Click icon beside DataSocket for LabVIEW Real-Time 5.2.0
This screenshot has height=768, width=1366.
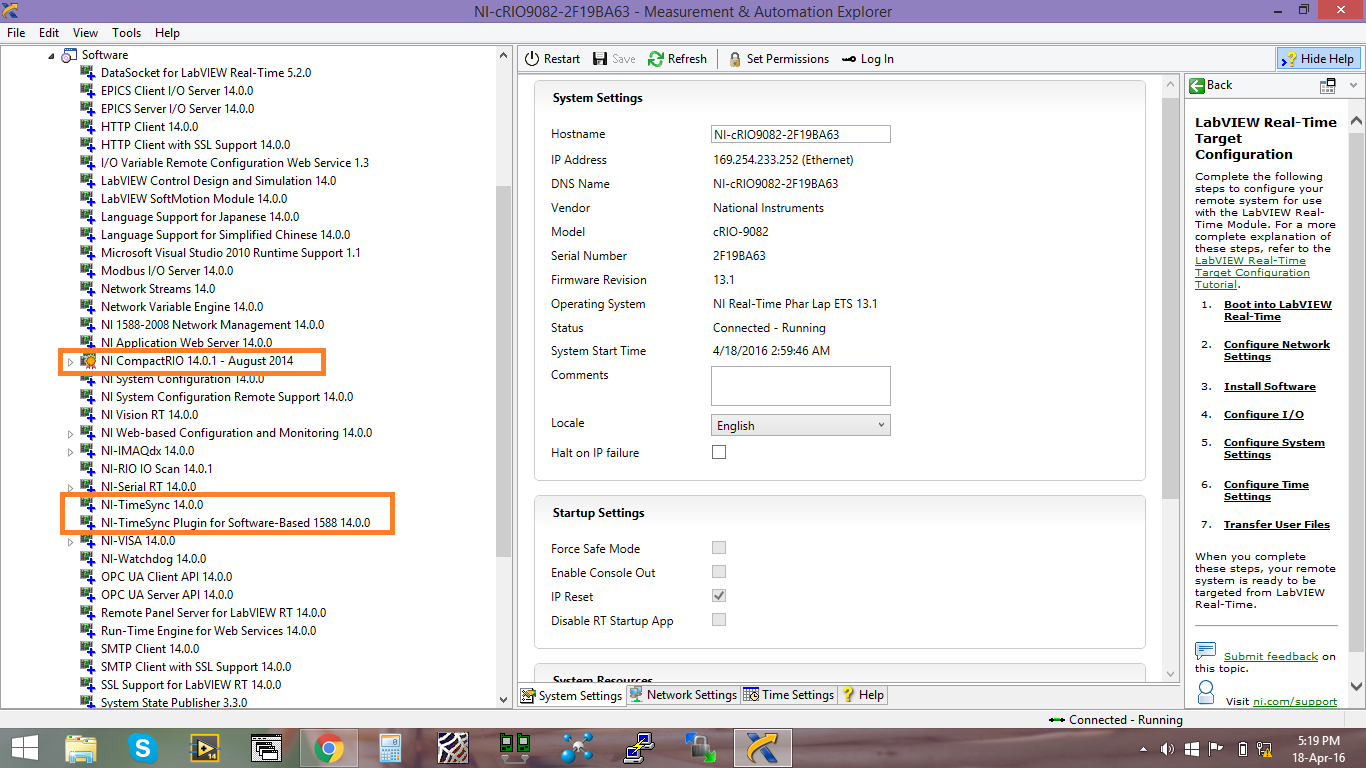pos(88,73)
